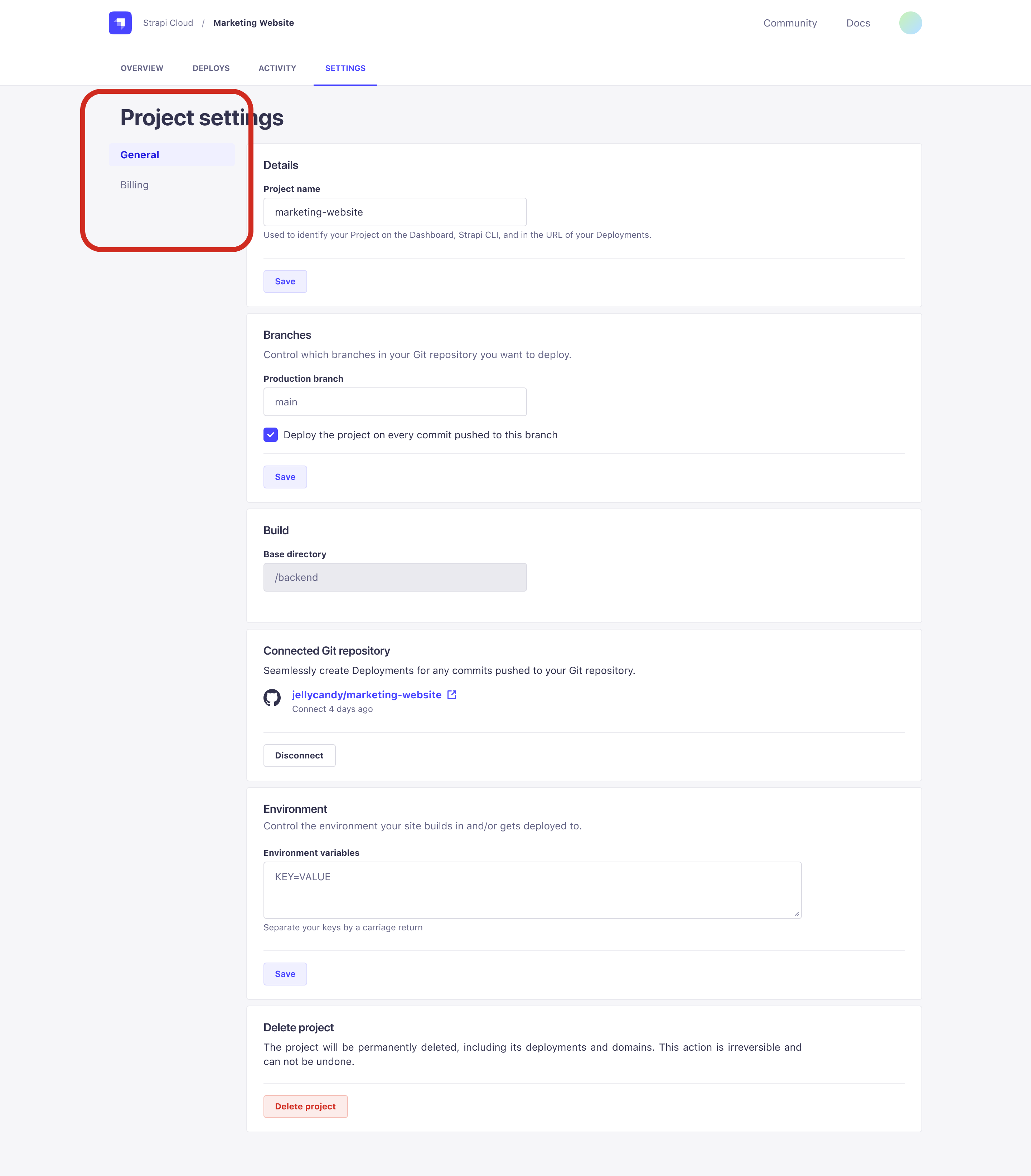The image size is (1031, 1176).
Task: Open the Community menu item
Action: [790, 23]
